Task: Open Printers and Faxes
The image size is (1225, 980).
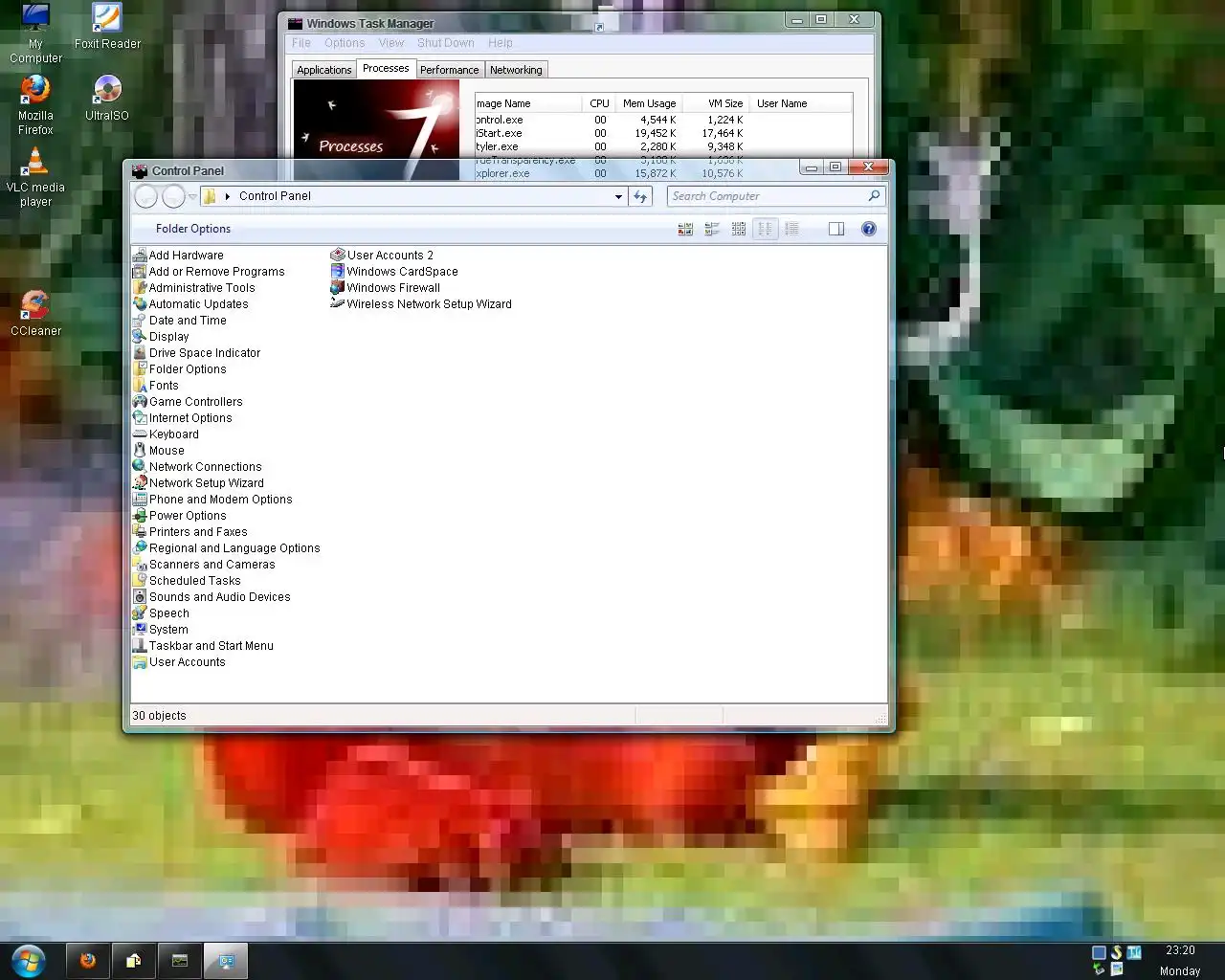Action: [190, 532]
